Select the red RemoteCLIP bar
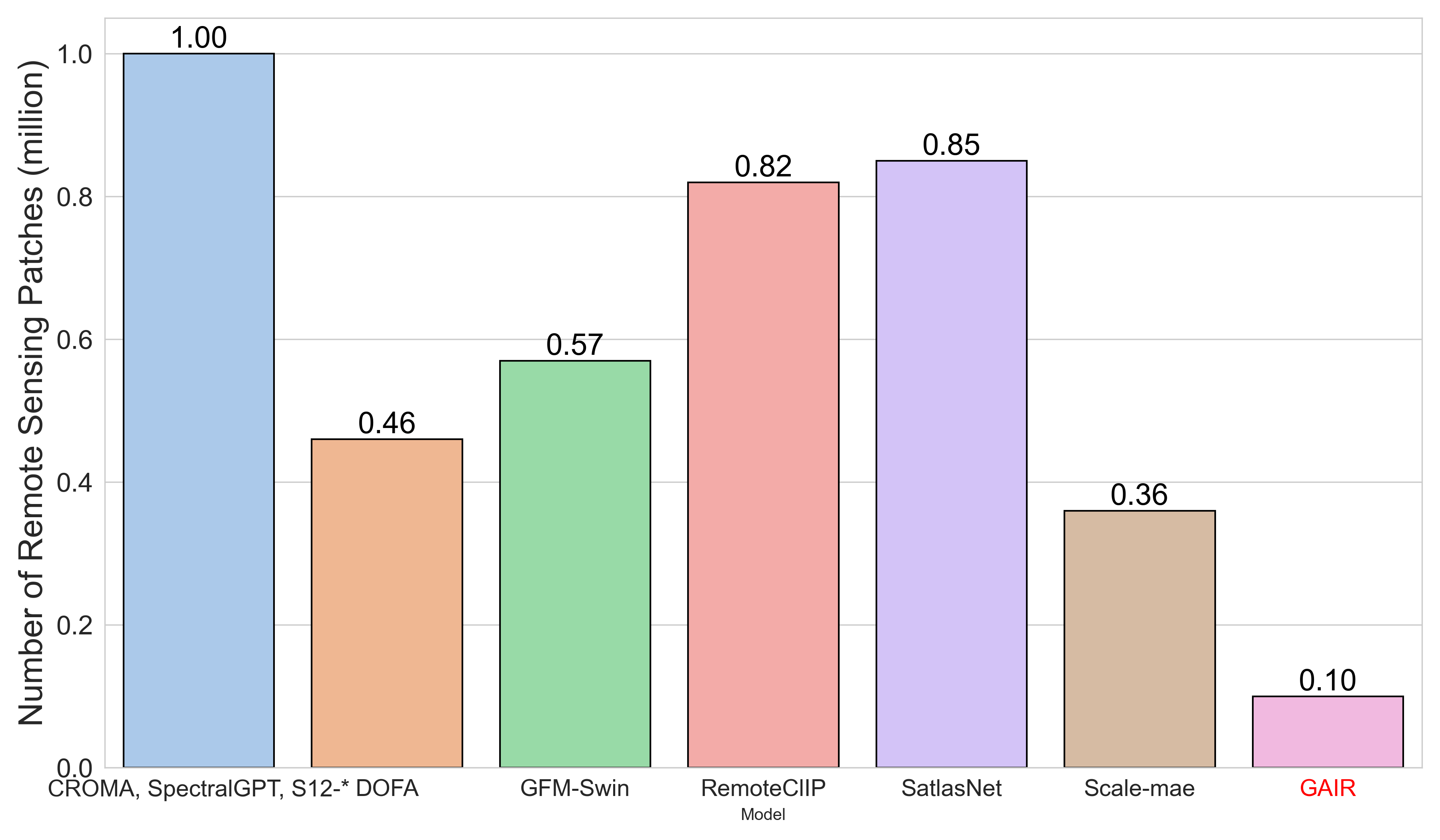This screenshot has width=1440, height=840. [x=763, y=474]
